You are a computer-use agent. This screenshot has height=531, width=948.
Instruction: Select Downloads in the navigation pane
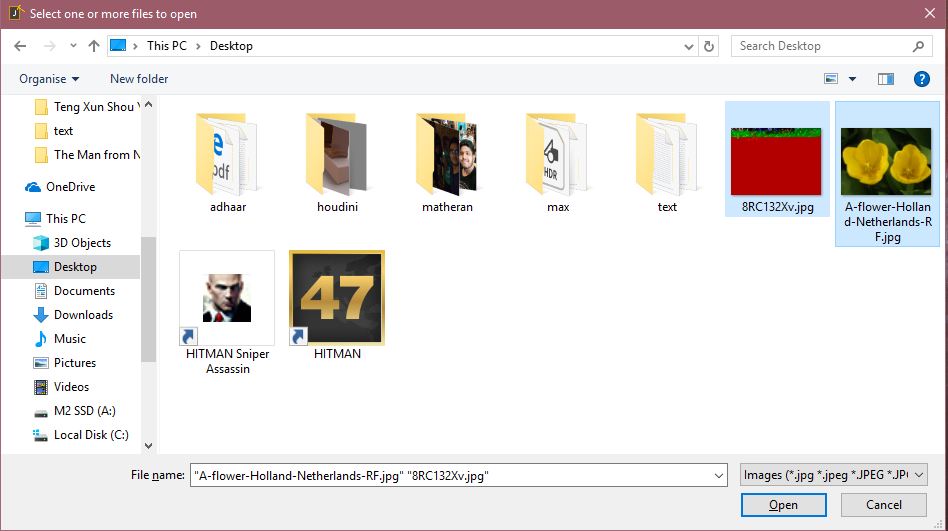point(83,315)
